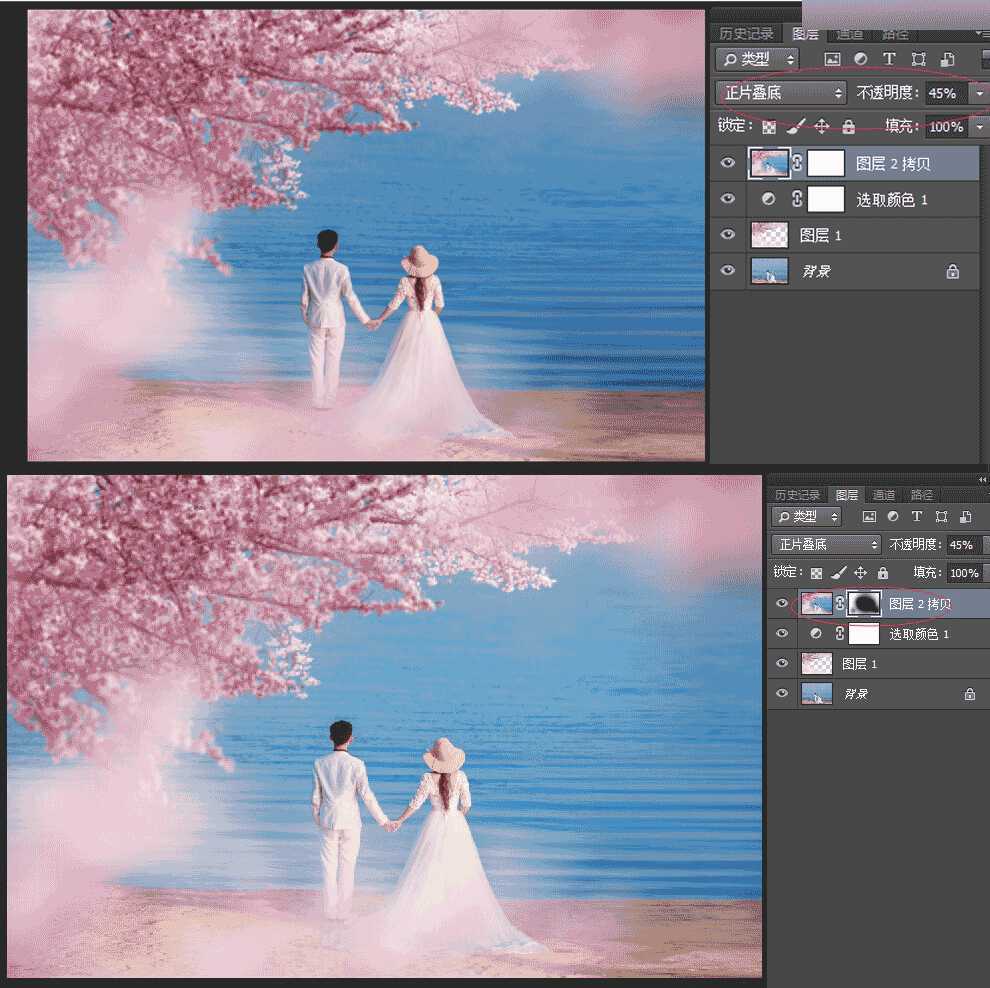Open the 填充 fill slider arrow

(x=978, y=126)
